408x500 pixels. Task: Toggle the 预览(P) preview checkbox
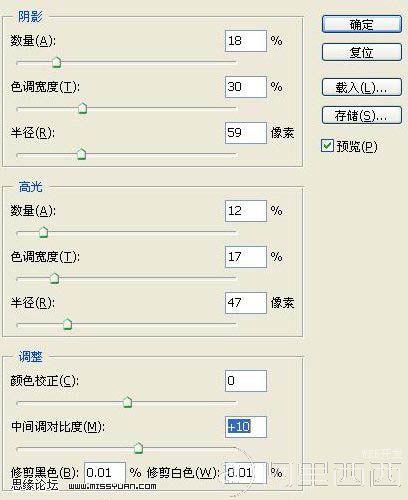[x=327, y=145]
